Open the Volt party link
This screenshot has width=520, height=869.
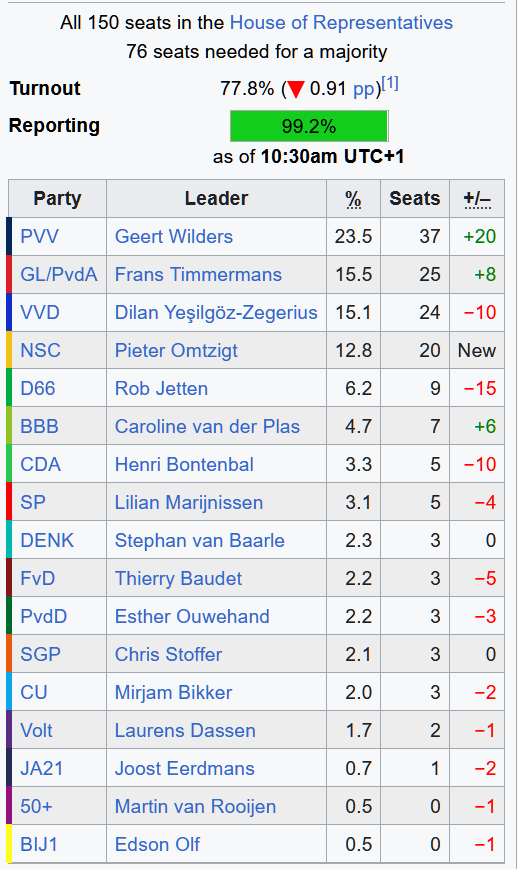pyautogui.click(x=36, y=730)
